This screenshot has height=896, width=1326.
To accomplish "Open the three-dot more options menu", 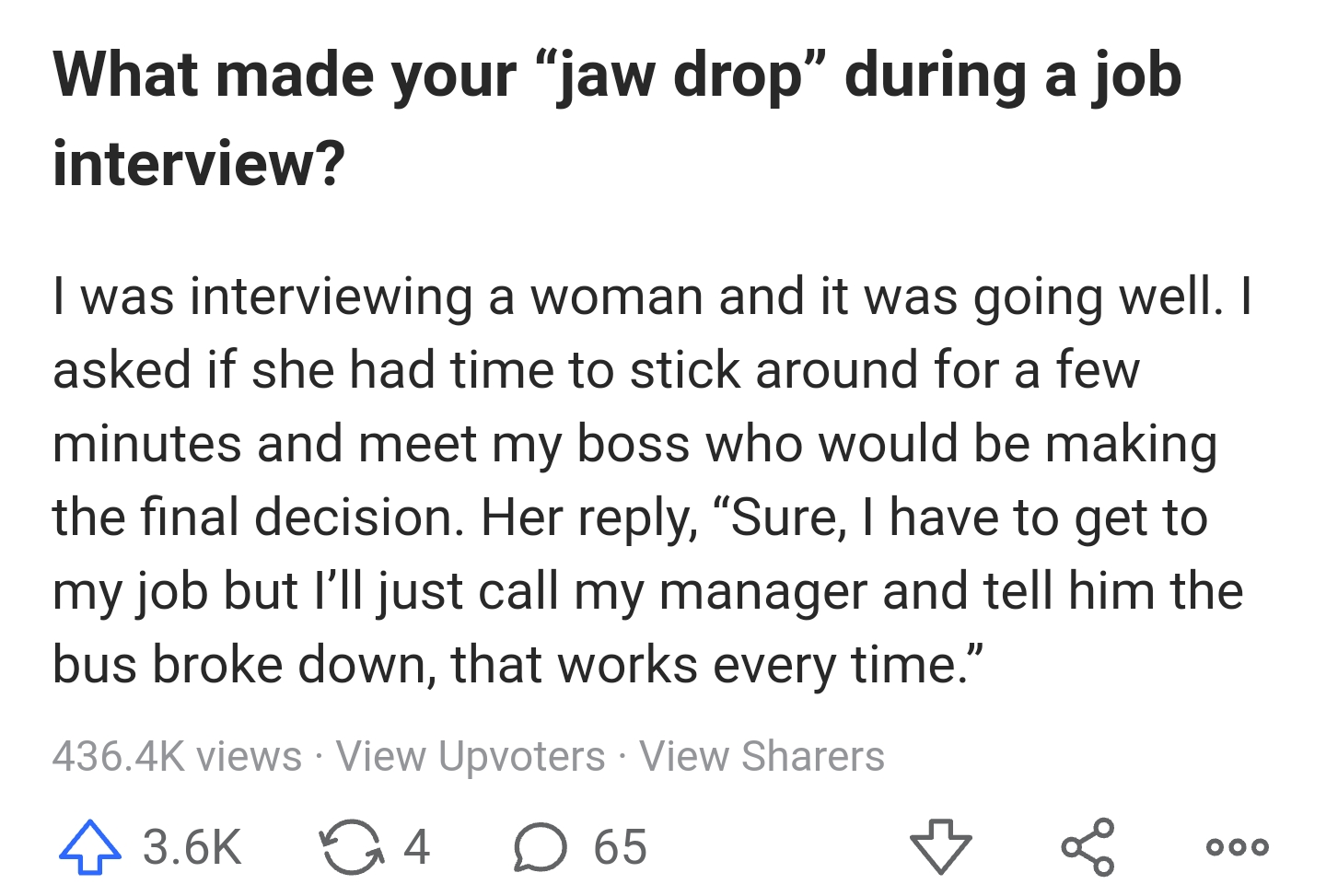I will tap(1237, 846).
